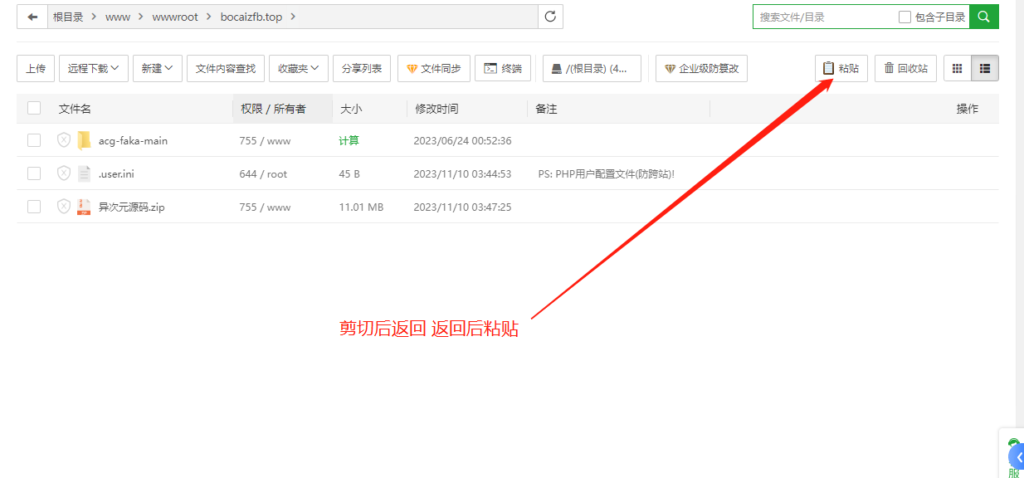Click the shield icon beside .user.ini

point(63,173)
